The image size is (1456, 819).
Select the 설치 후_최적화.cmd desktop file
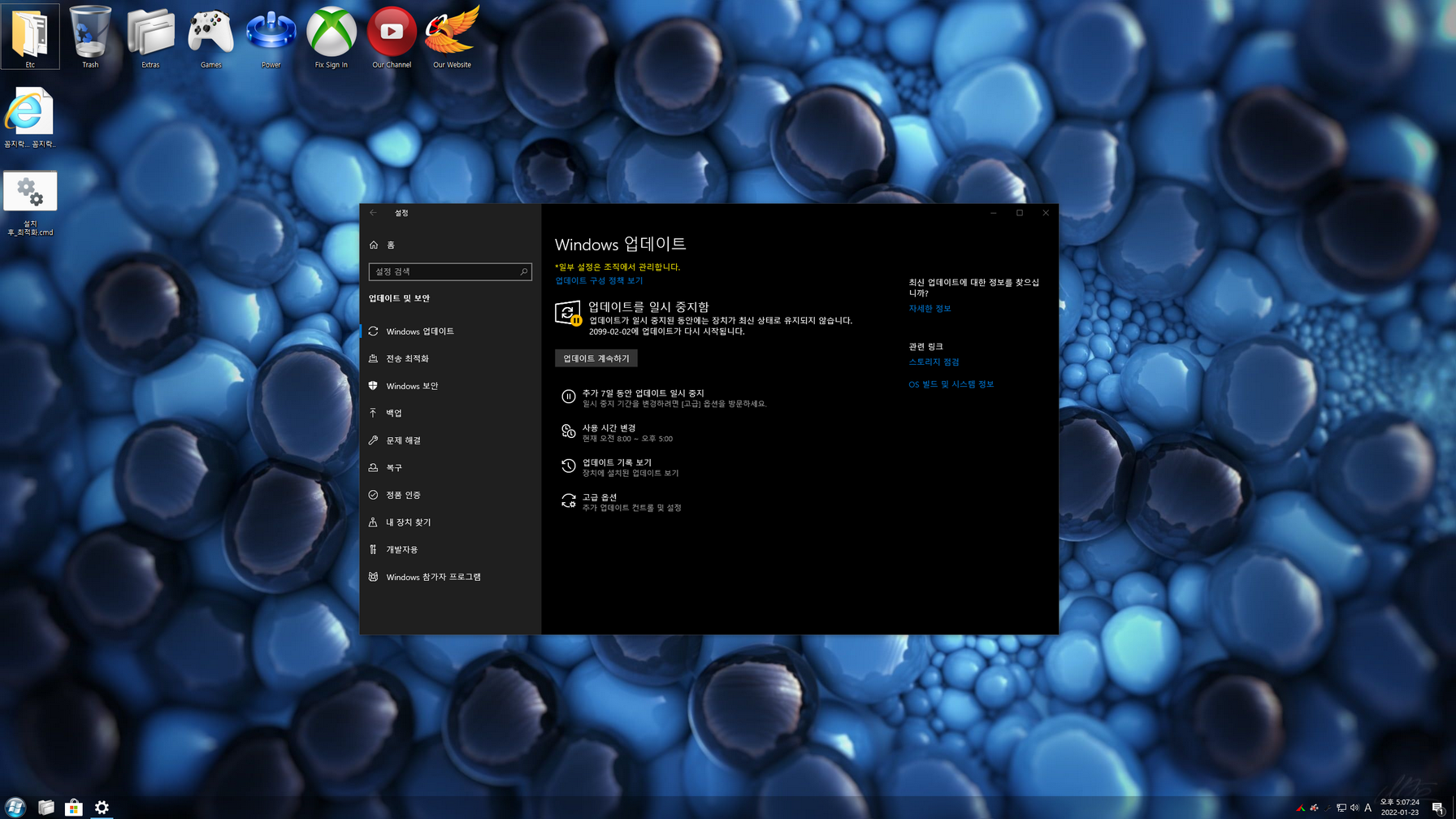coord(30,203)
